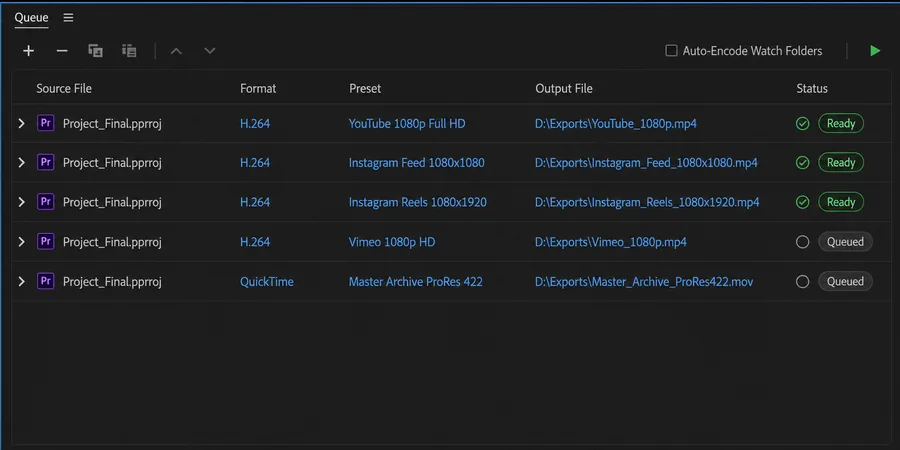The height and width of the screenshot is (450, 900).
Task: Click the Premiere icon in the Vimeo row
Action: [46, 242]
